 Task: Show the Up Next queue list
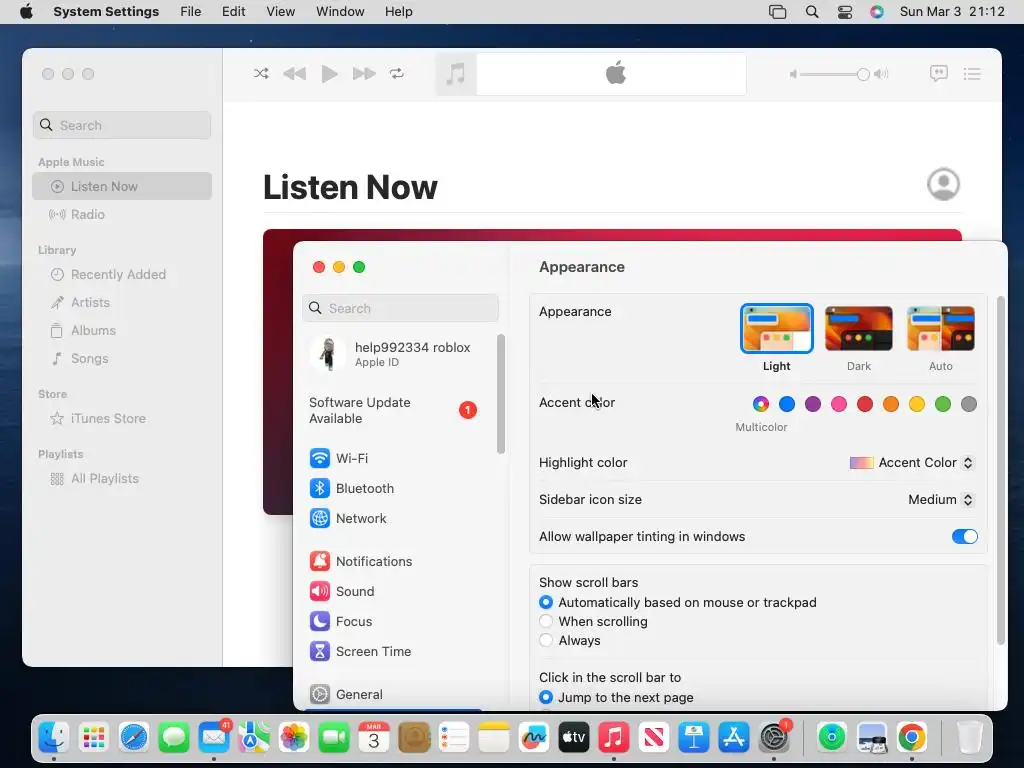tap(972, 74)
